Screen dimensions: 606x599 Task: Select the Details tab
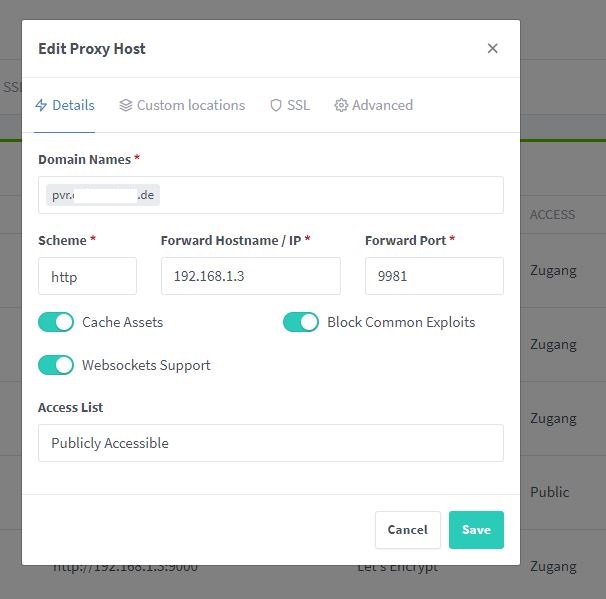[65, 105]
